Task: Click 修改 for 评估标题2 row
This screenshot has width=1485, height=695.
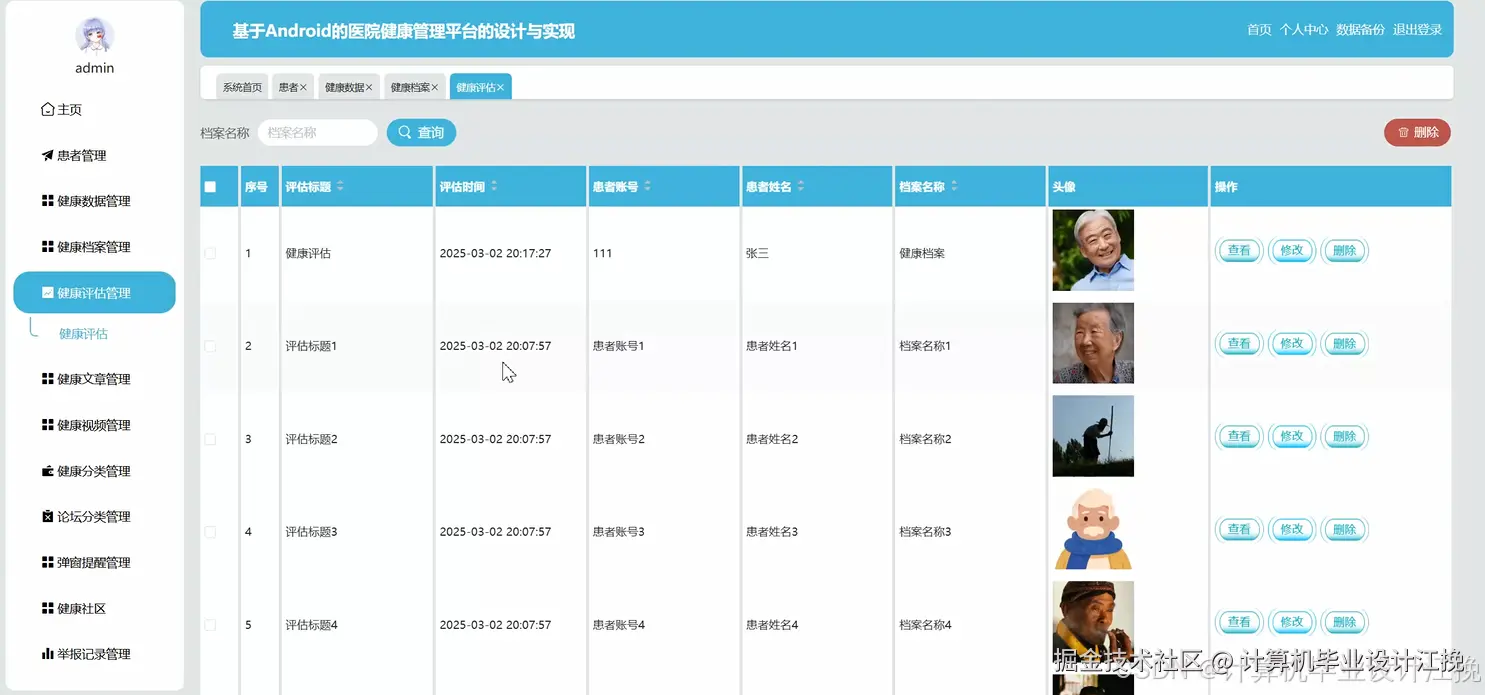Action: (1292, 437)
